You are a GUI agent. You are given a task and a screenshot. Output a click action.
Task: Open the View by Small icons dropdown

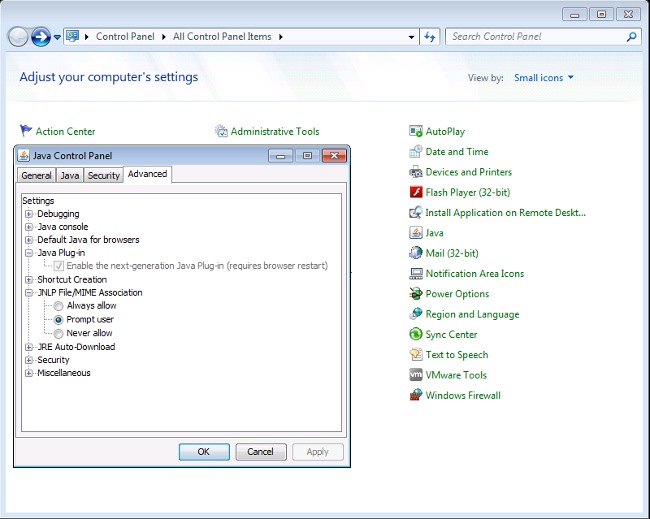click(543, 78)
